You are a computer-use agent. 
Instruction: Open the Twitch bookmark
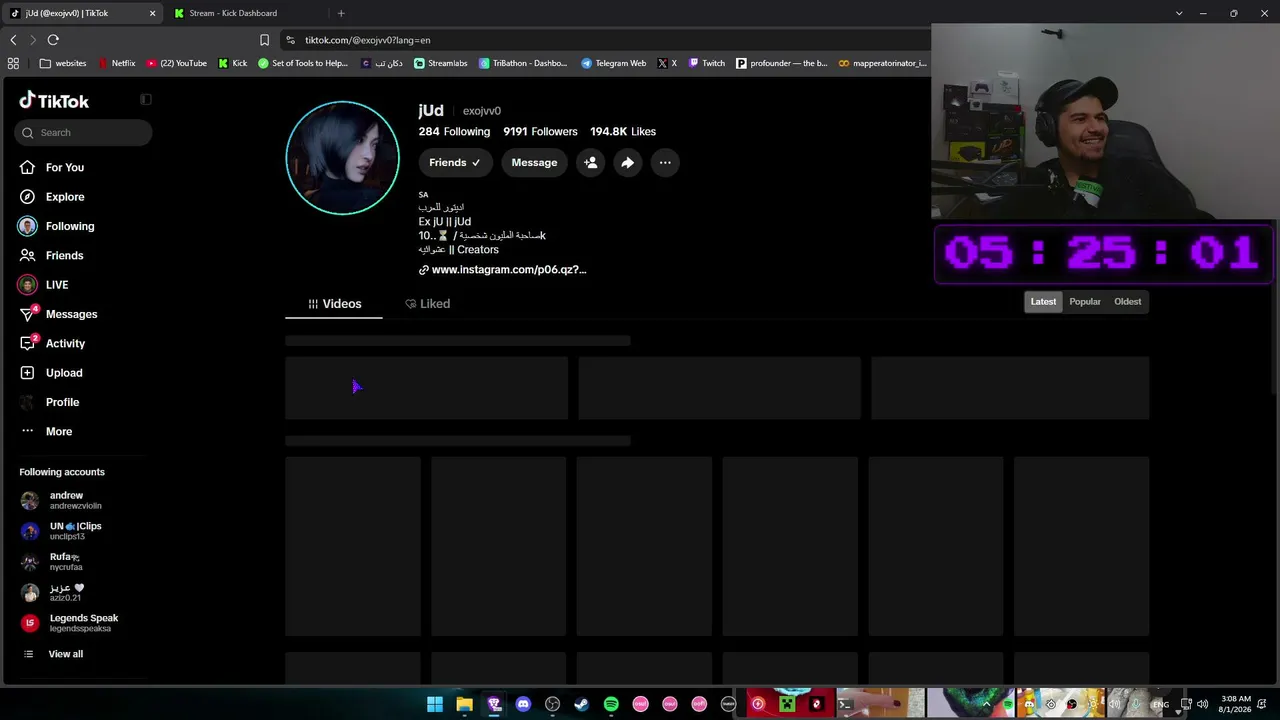pyautogui.click(x=706, y=63)
